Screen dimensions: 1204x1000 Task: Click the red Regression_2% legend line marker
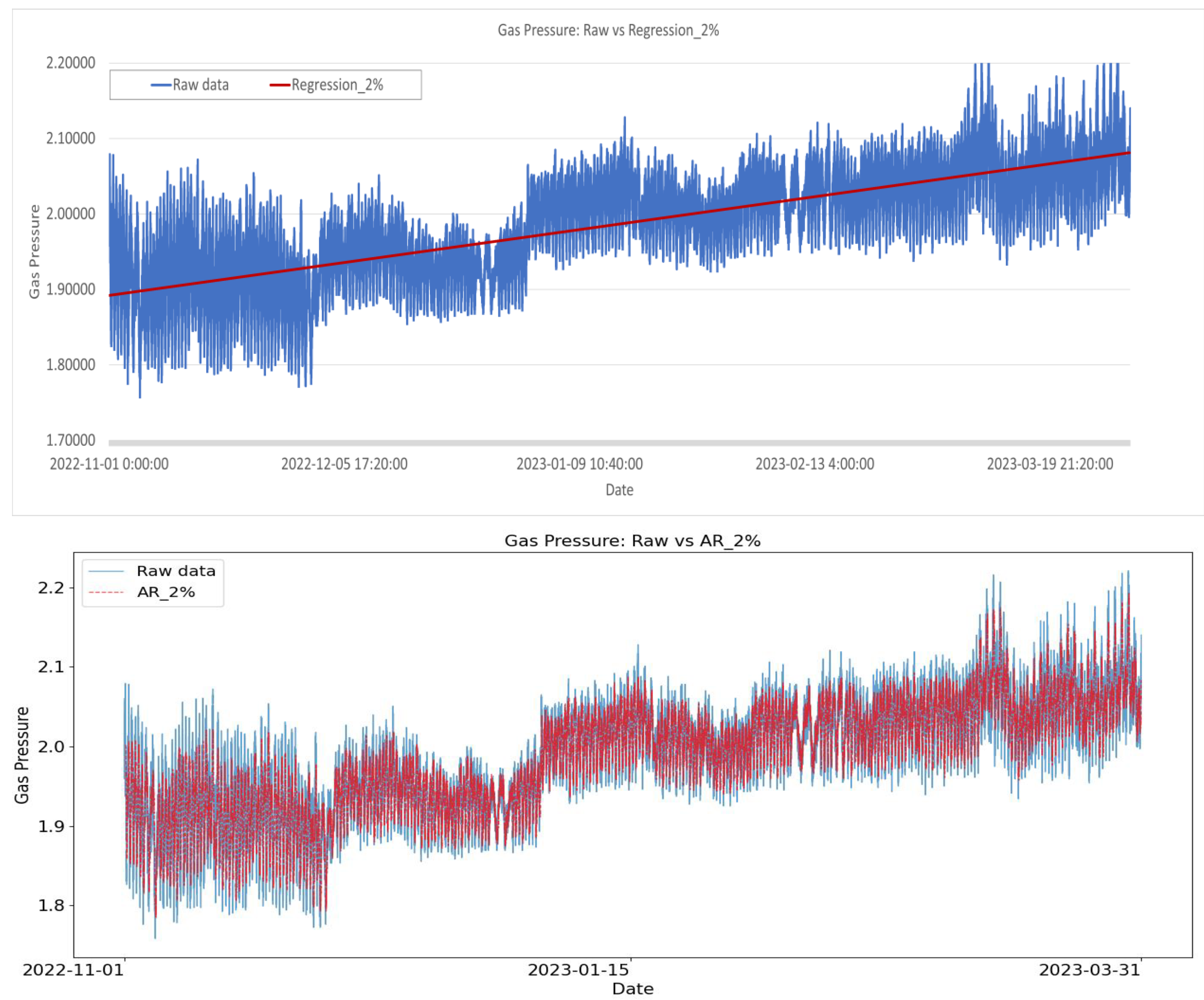point(280,85)
